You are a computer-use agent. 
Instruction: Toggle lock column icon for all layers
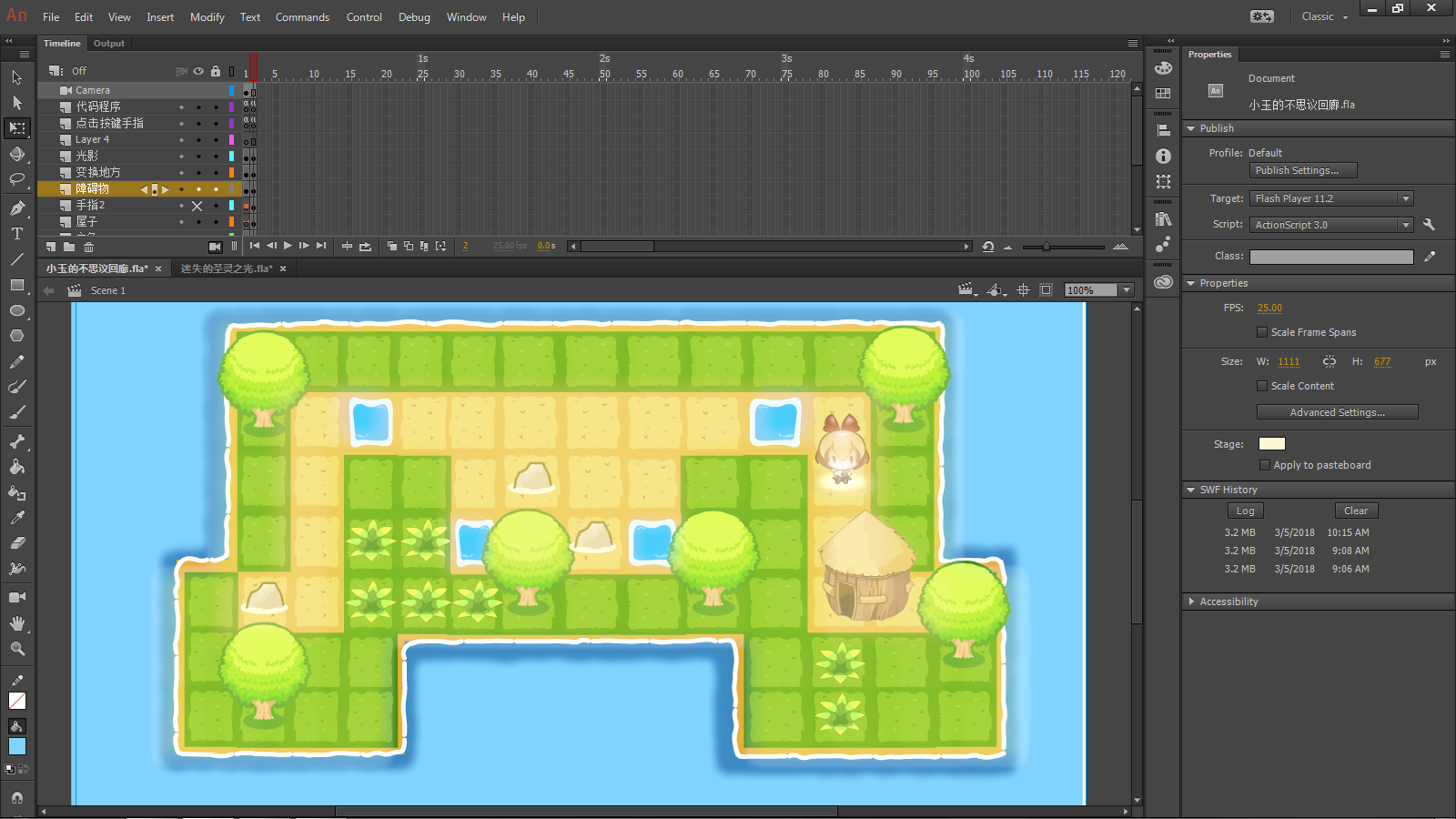(216, 71)
